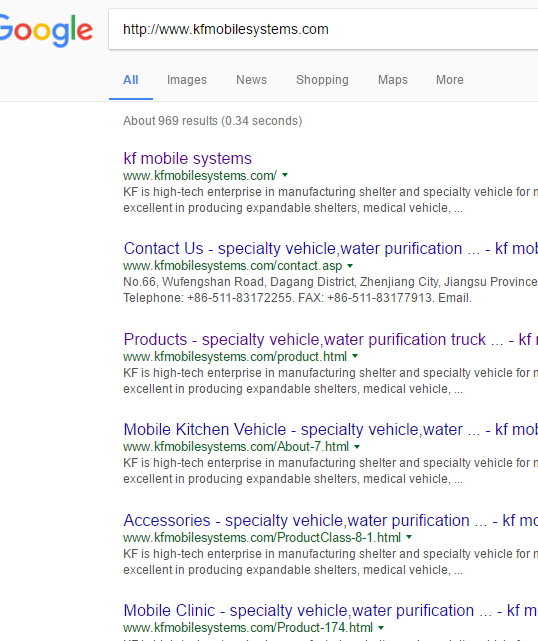Screen dimensions: 538x641
Task: Click the Google logo
Action: click(x=46, y=31)
